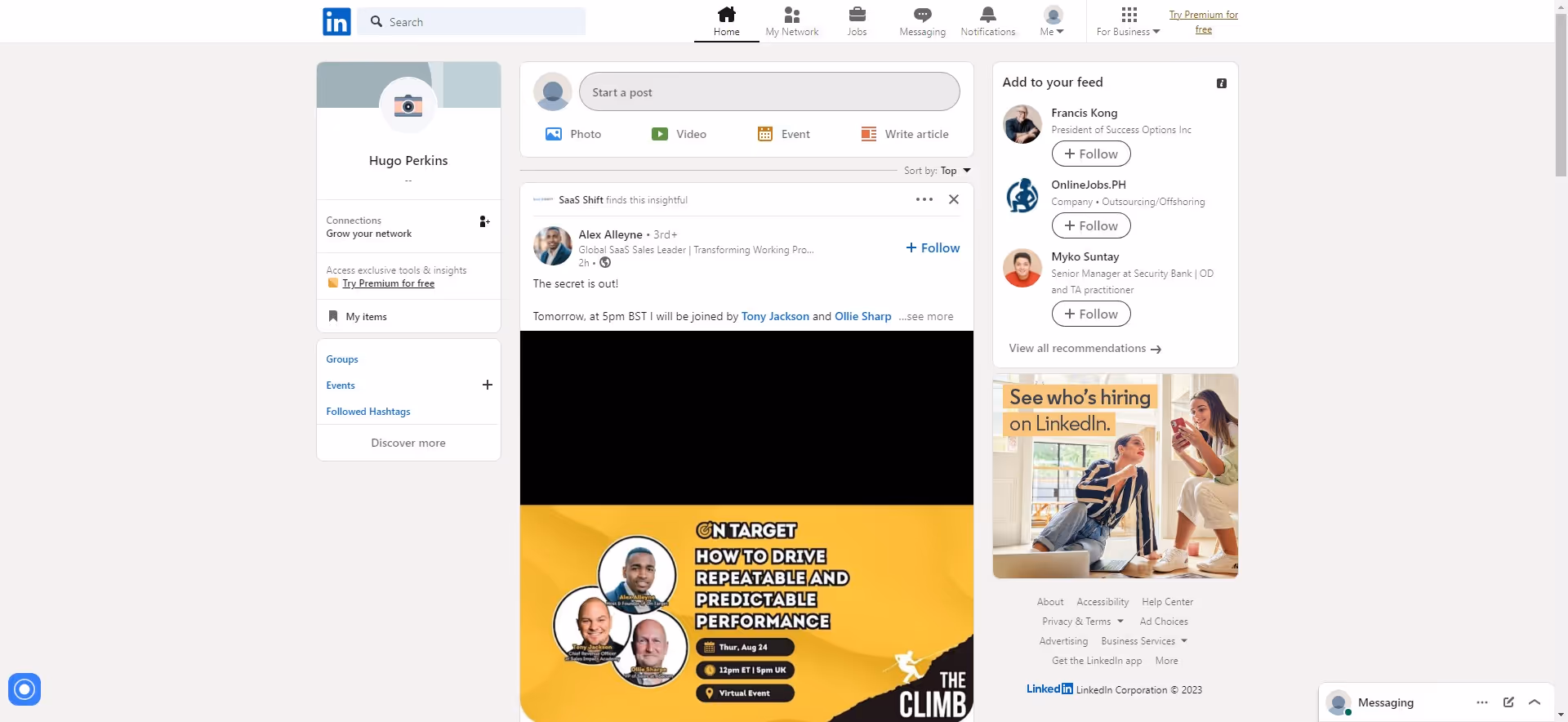1568x722 pixels.
Task: Click Try Premium for free header link
Action: (1204, 22)
